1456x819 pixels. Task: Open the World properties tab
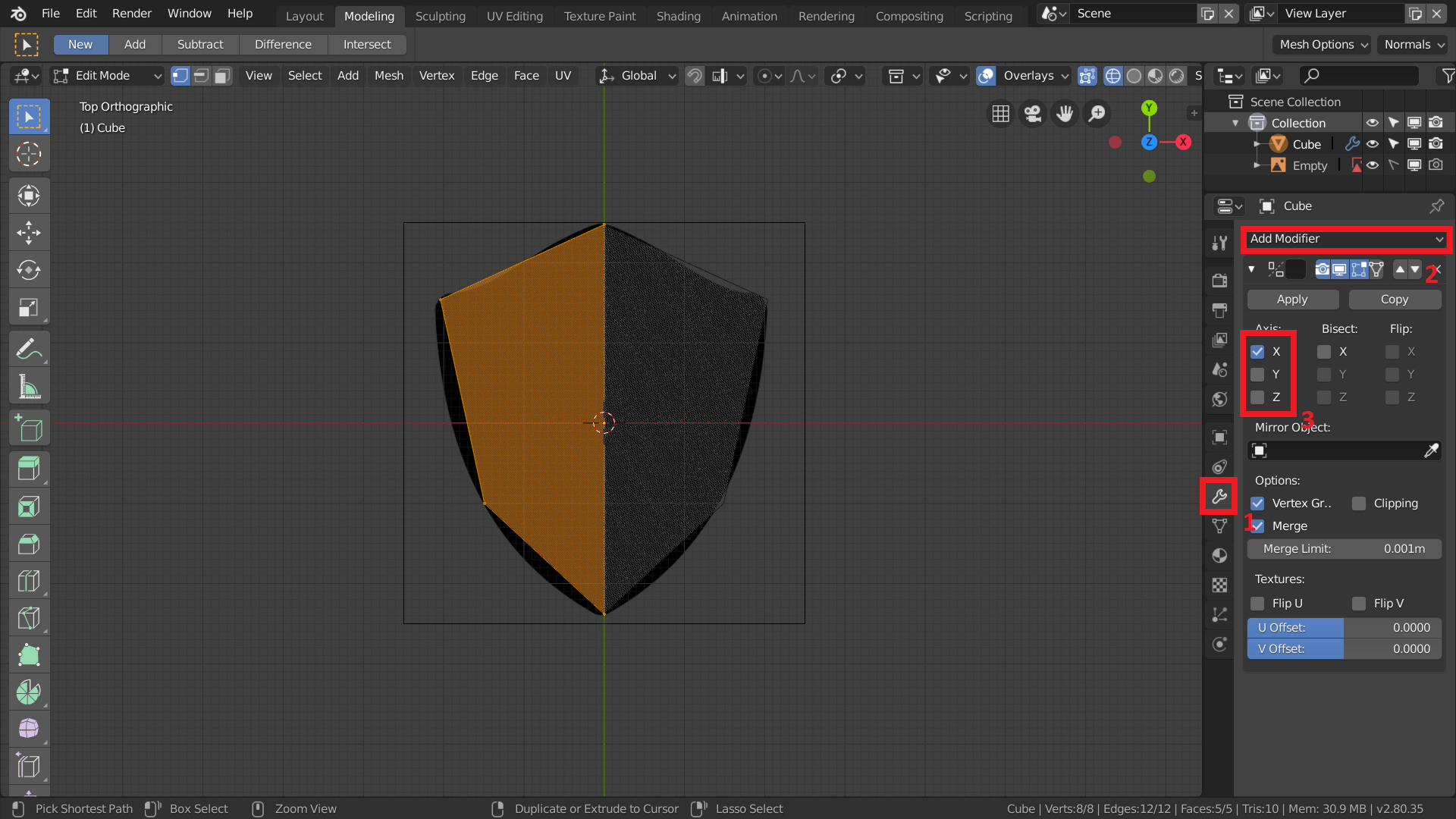(x=1219, y=399)
